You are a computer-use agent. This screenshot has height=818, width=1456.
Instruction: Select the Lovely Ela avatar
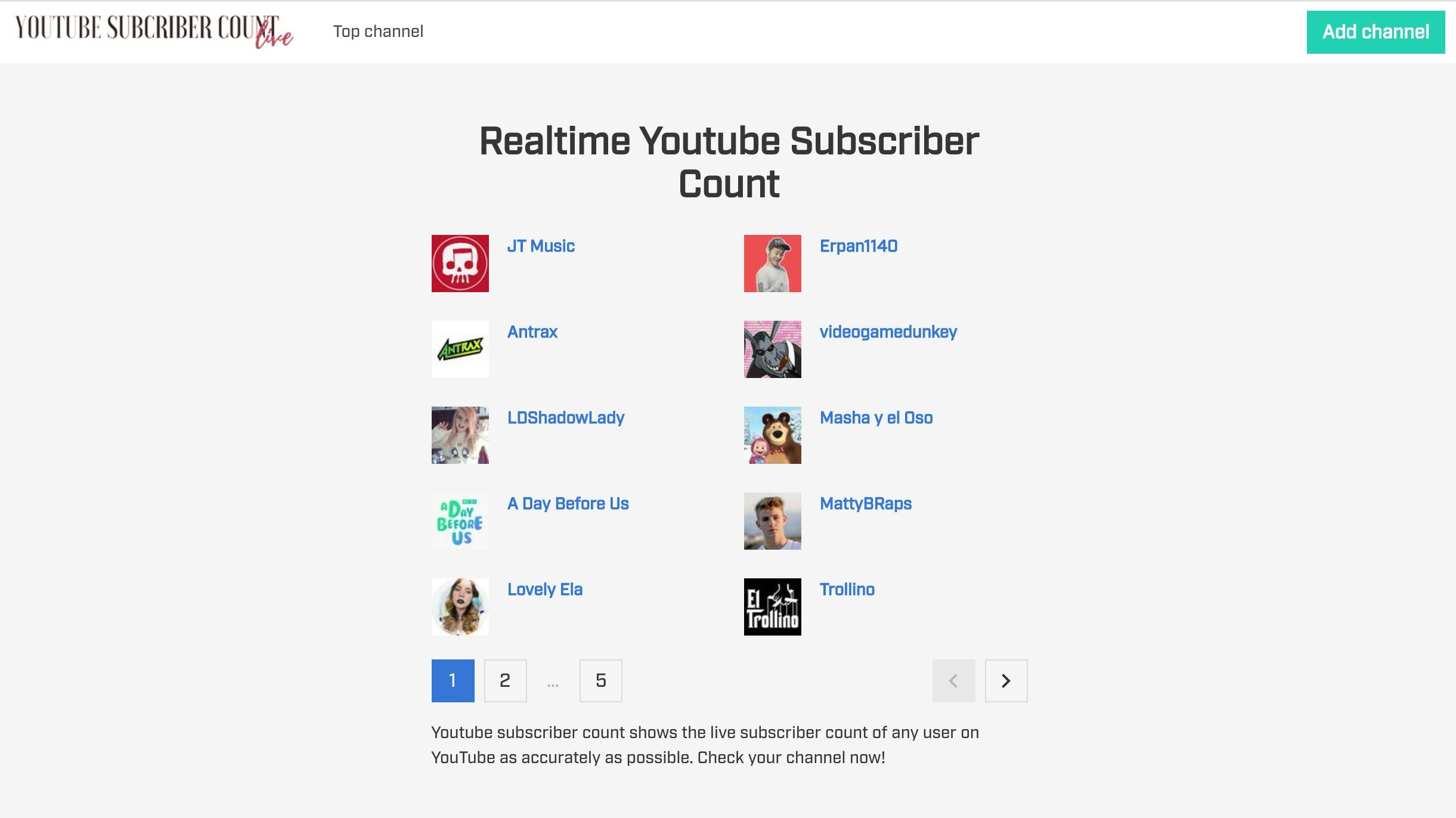459,606
